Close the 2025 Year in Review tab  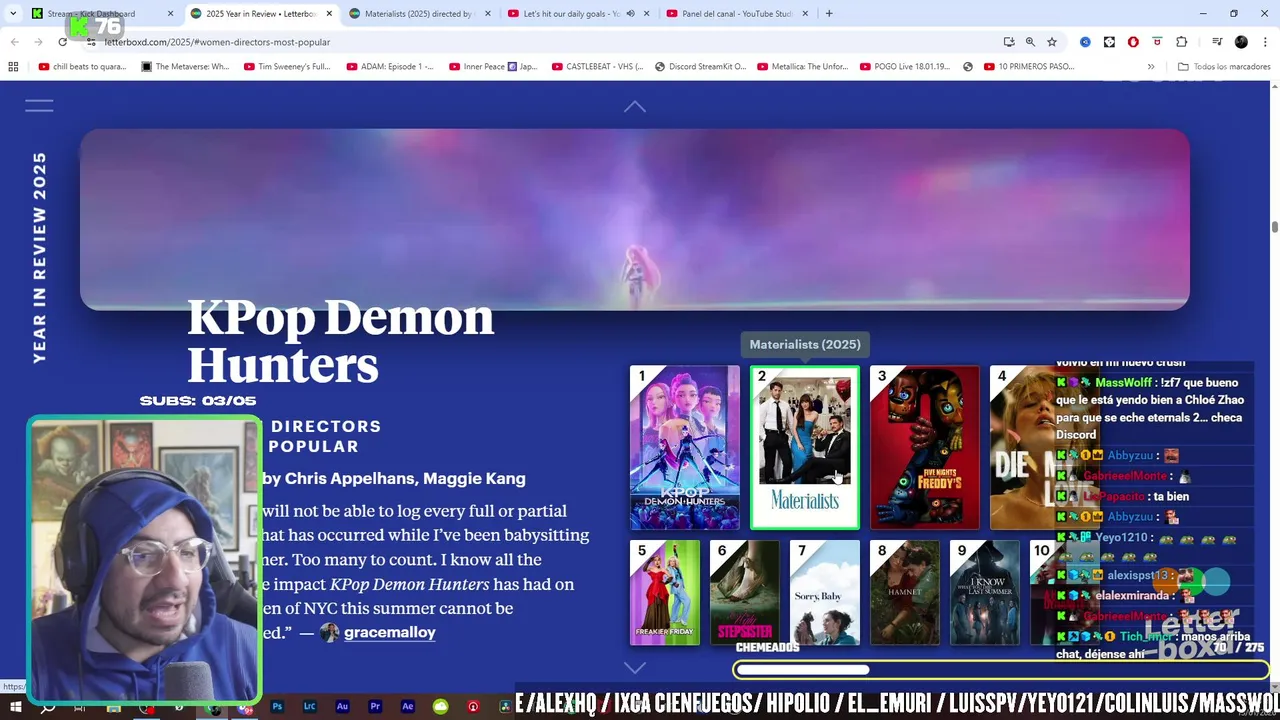(329, 14)
